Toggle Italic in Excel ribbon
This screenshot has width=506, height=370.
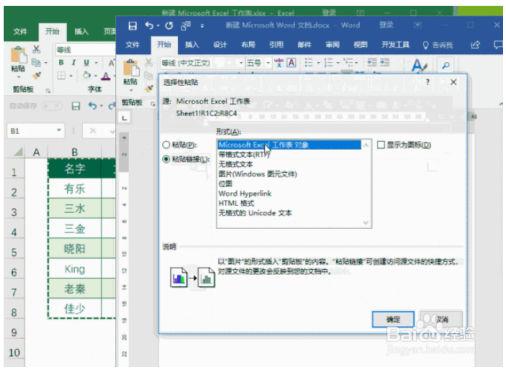[x=74, y=63]
